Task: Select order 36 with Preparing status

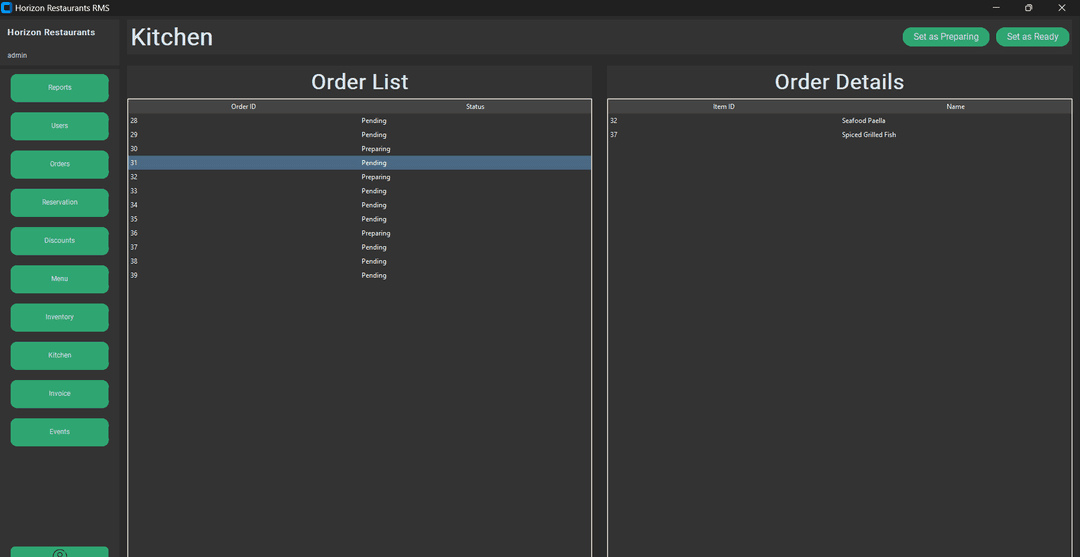Action: 360,233
